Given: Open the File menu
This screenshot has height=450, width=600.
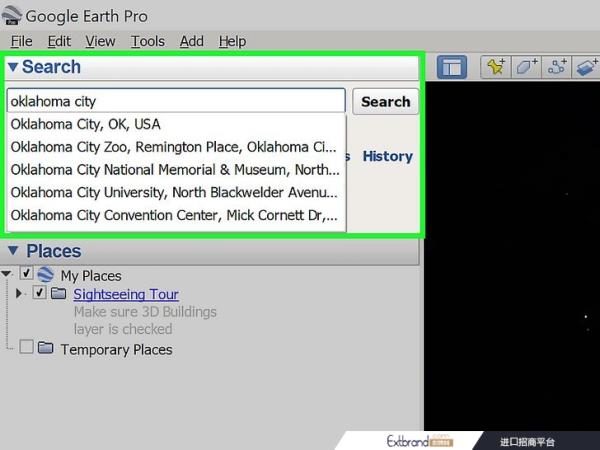Looking at the screenshot, I should (21, 41).
